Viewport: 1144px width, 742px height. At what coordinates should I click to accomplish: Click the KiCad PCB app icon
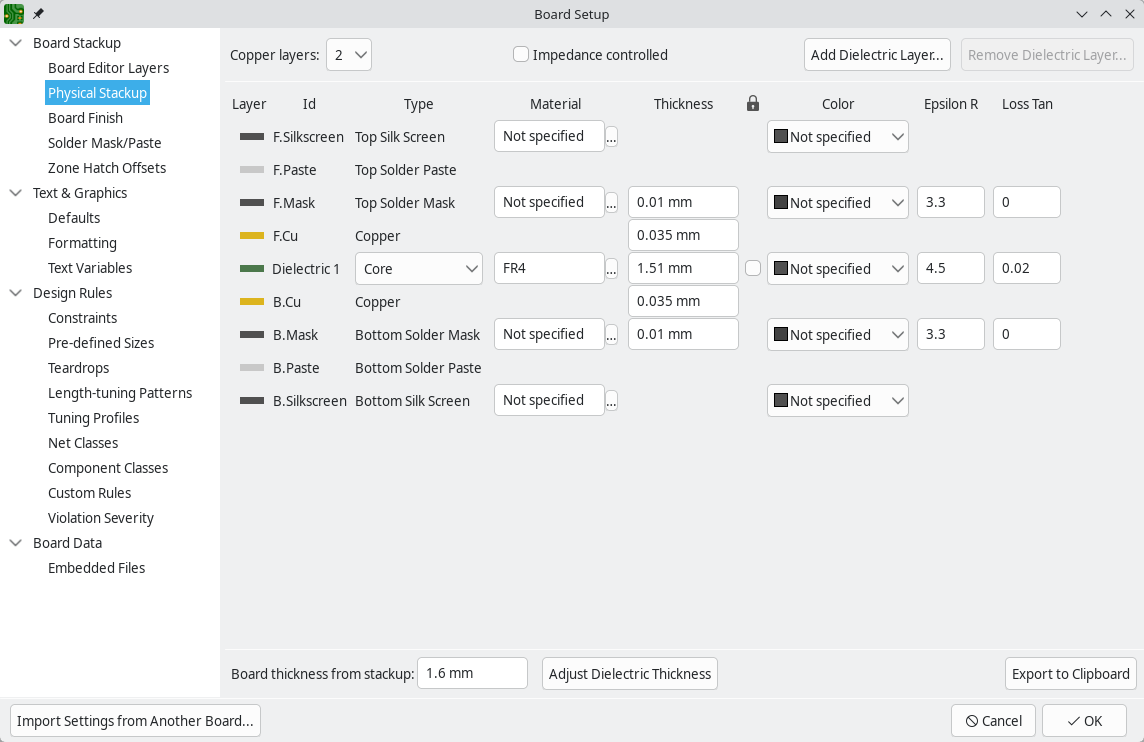tap(14, 14)
